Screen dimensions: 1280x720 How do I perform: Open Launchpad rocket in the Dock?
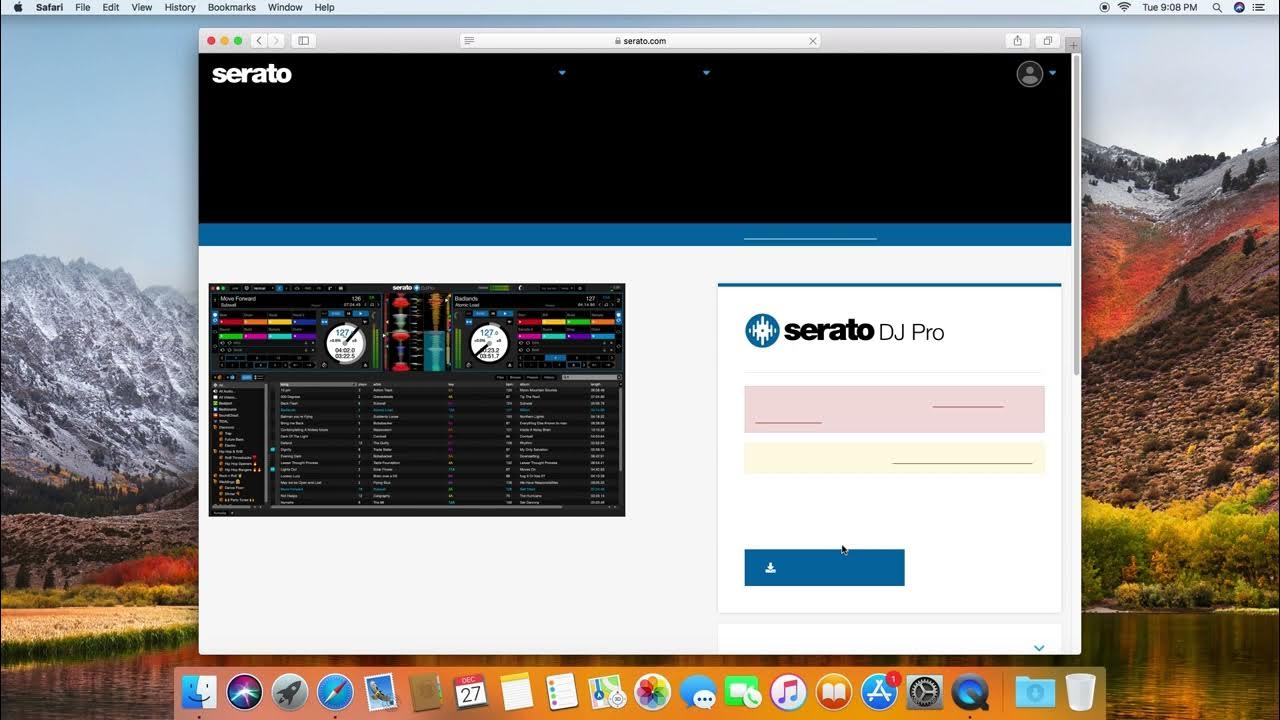[x=290, y=692]
